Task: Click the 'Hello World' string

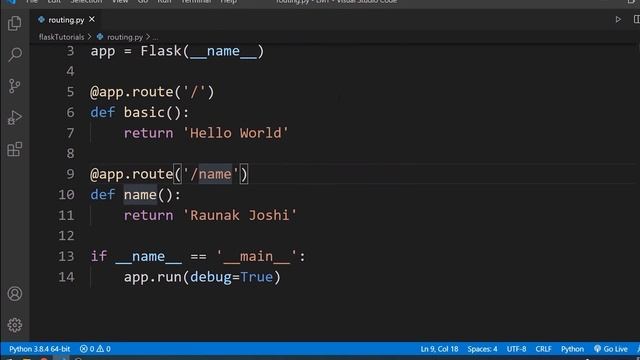Action: (x=236, y=133)
